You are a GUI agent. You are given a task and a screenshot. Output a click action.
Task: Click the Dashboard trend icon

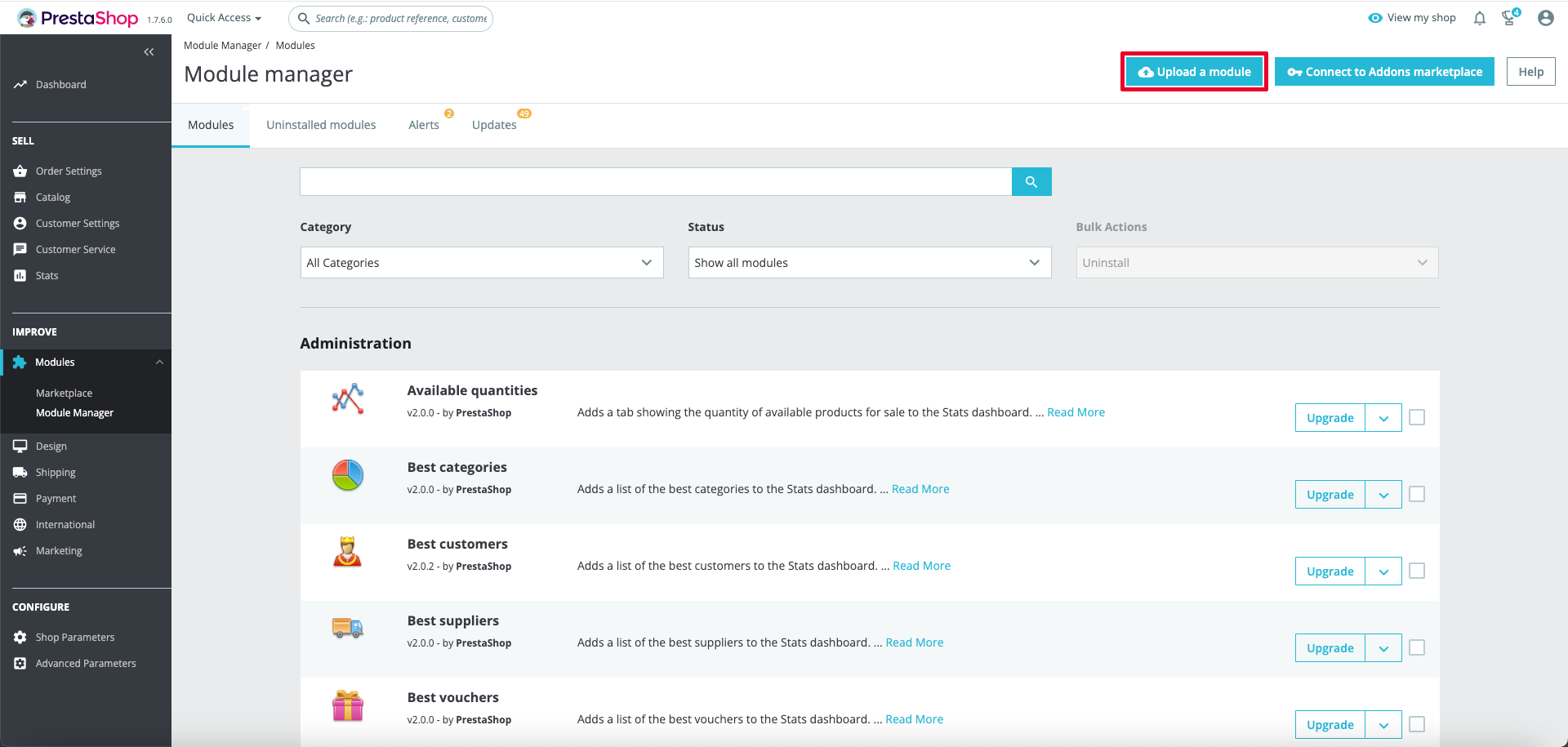(x=20, y=85)
